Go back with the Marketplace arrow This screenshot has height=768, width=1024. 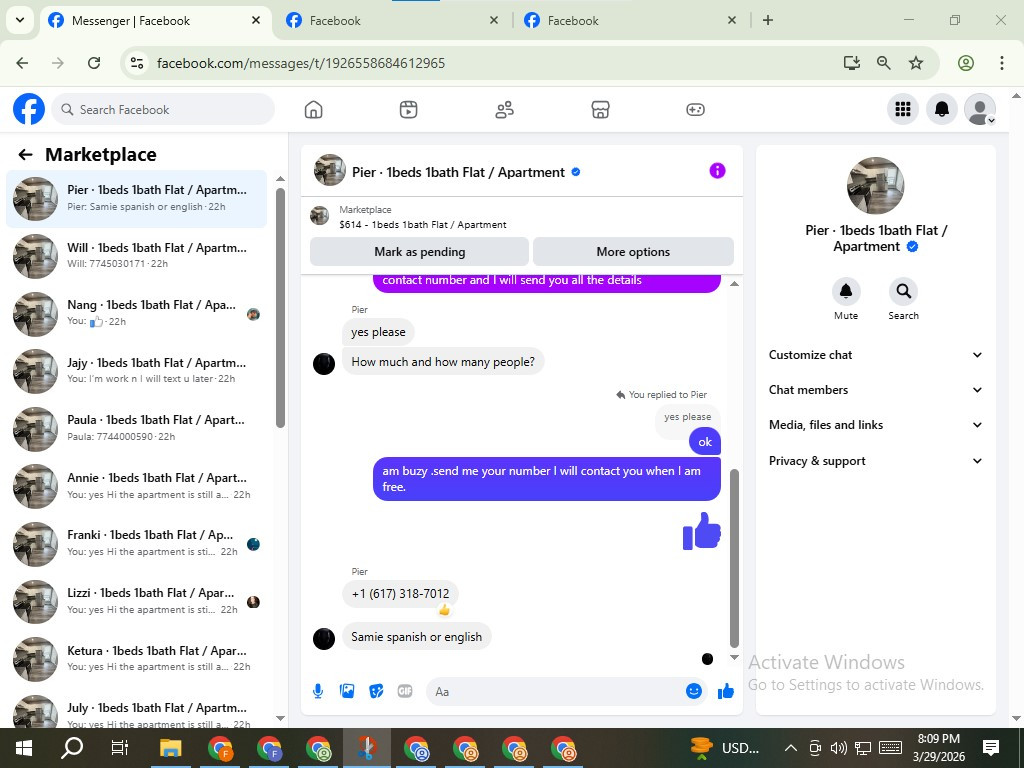click(x=25, y=155)
